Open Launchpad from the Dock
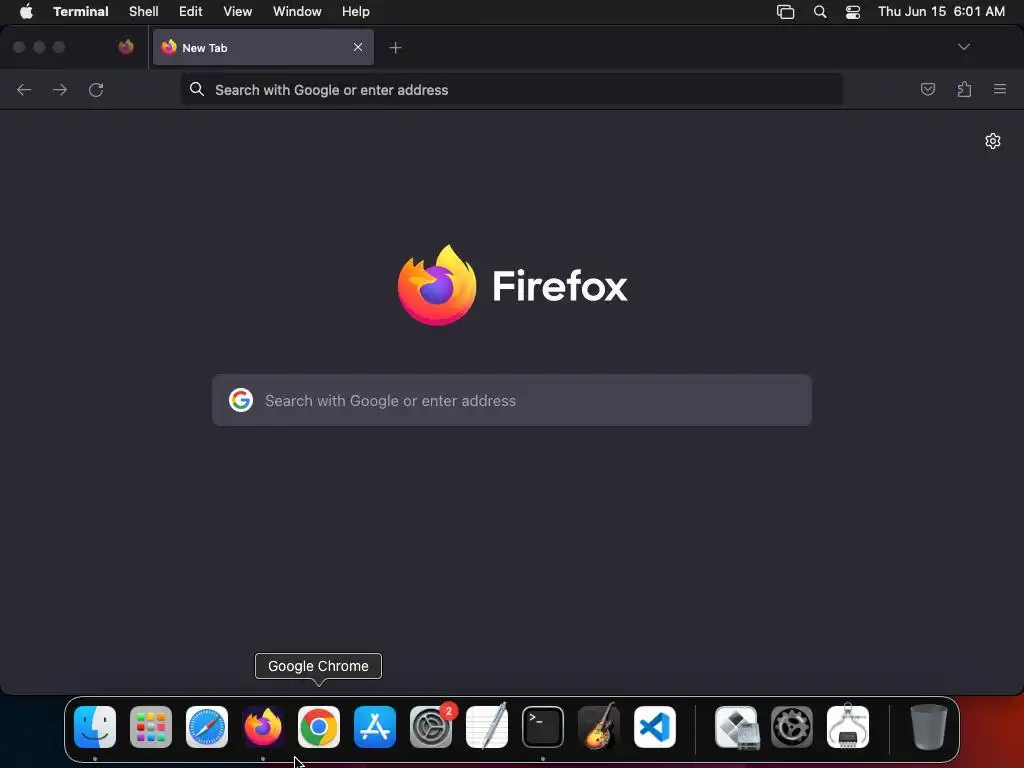This screenshot has width=1024, height=768. [151, 726]
